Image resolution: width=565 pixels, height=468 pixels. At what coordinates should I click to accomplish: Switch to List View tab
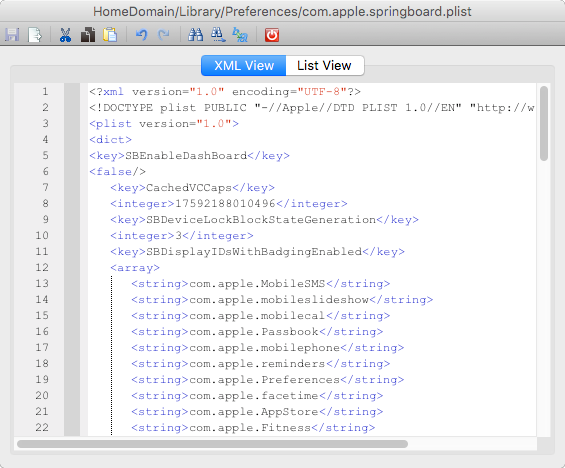coord(325,66)
